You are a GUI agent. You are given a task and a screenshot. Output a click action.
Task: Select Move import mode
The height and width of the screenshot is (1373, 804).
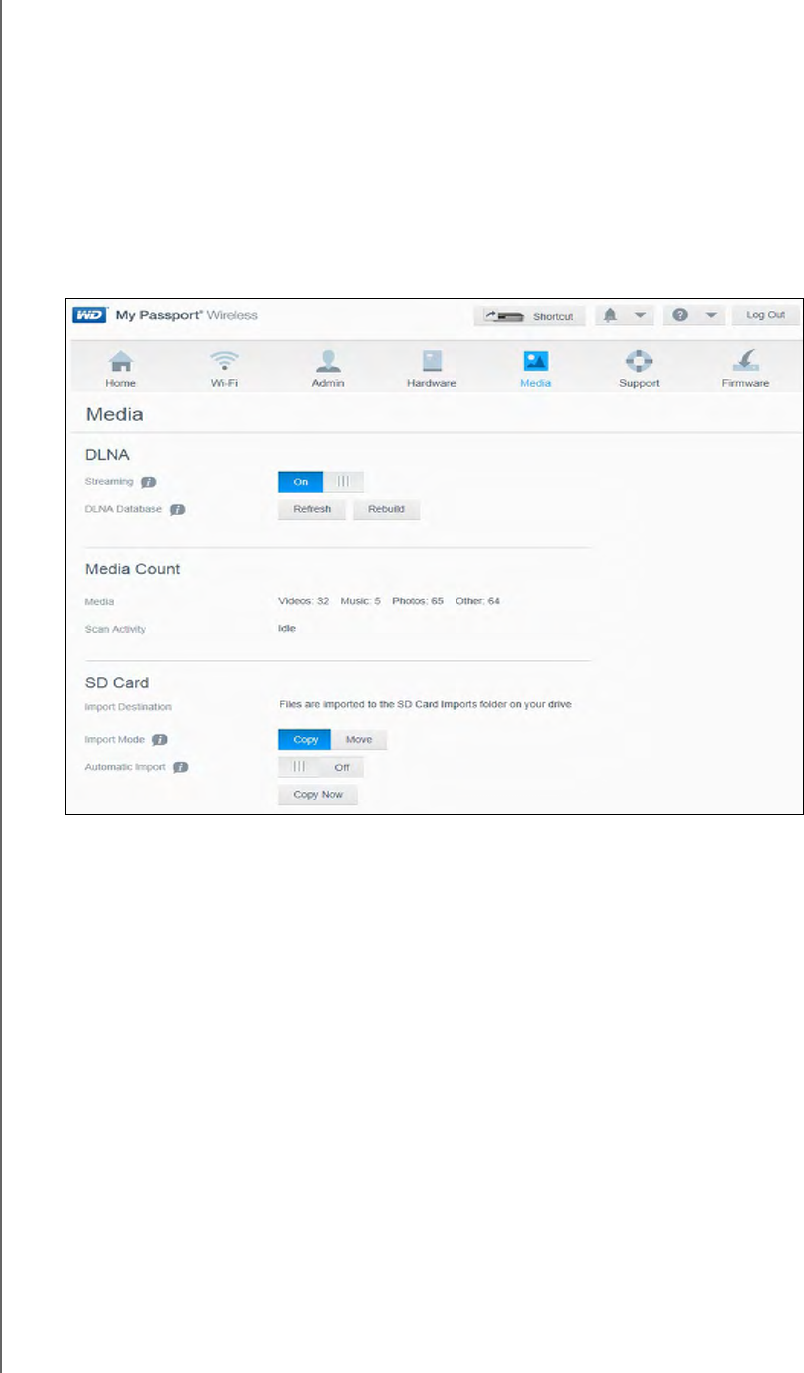(358, 740)
